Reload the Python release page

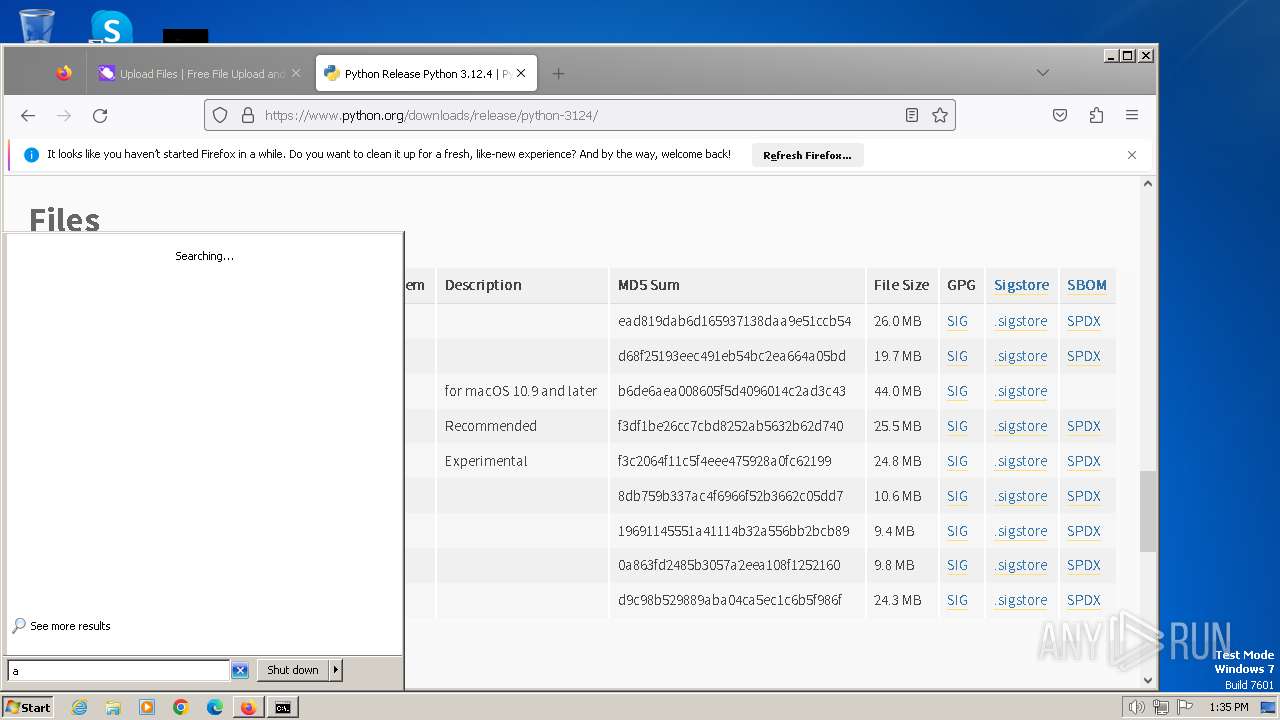[100, 115]
